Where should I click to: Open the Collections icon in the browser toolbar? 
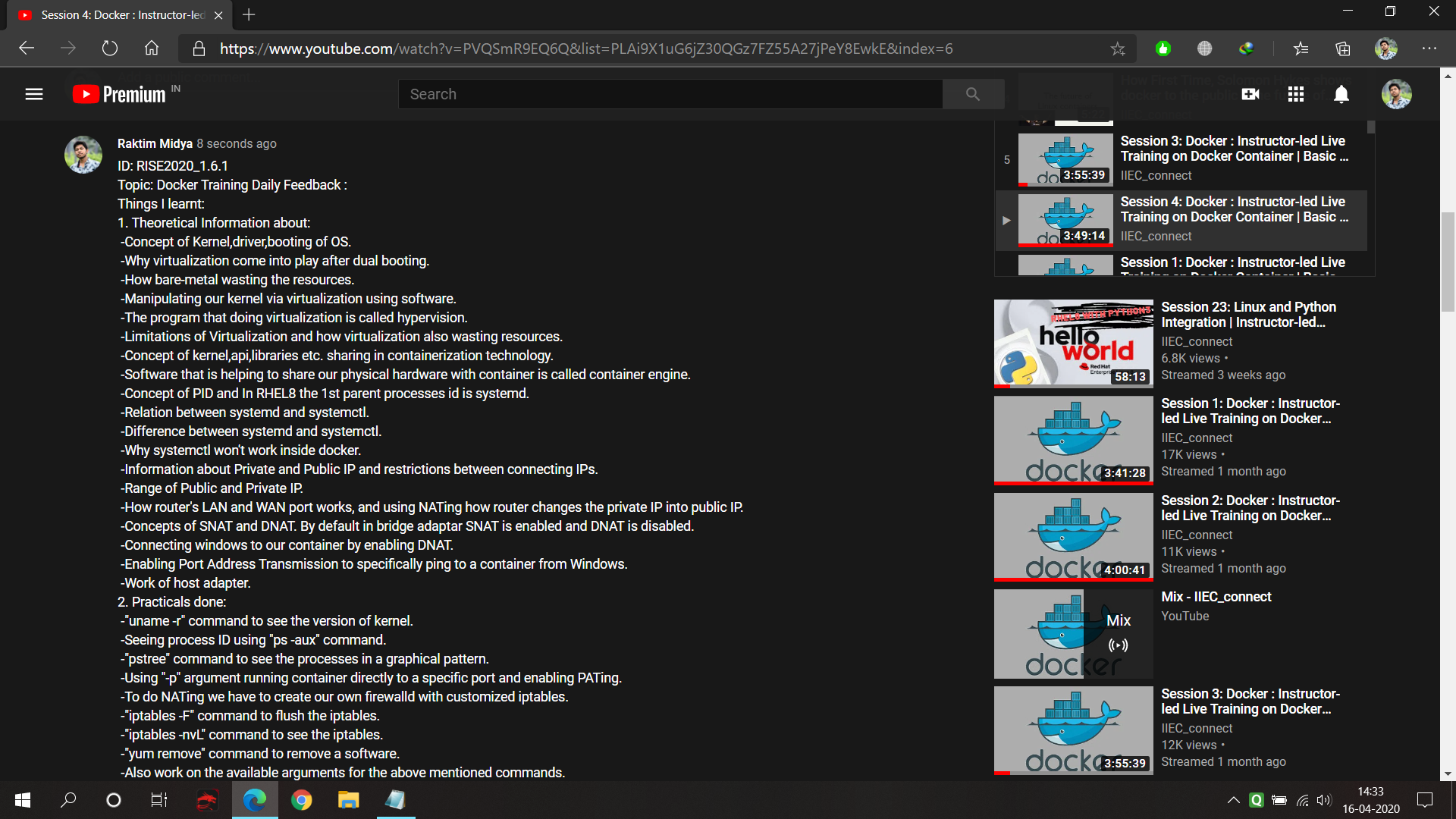(x=1343, y=49)
